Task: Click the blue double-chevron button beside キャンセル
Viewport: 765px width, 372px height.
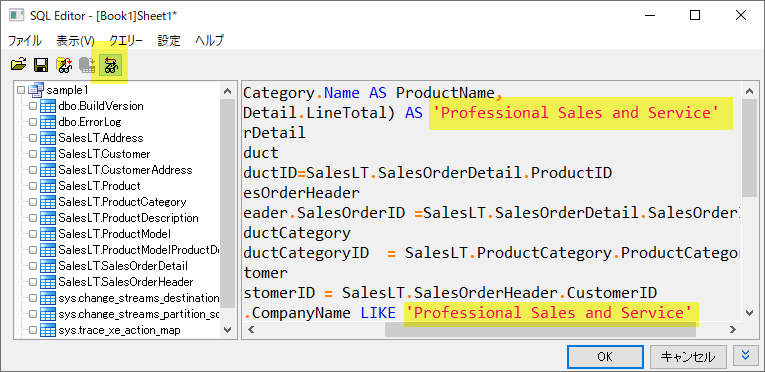Action: pyautogui.click(x=745, y=356)
